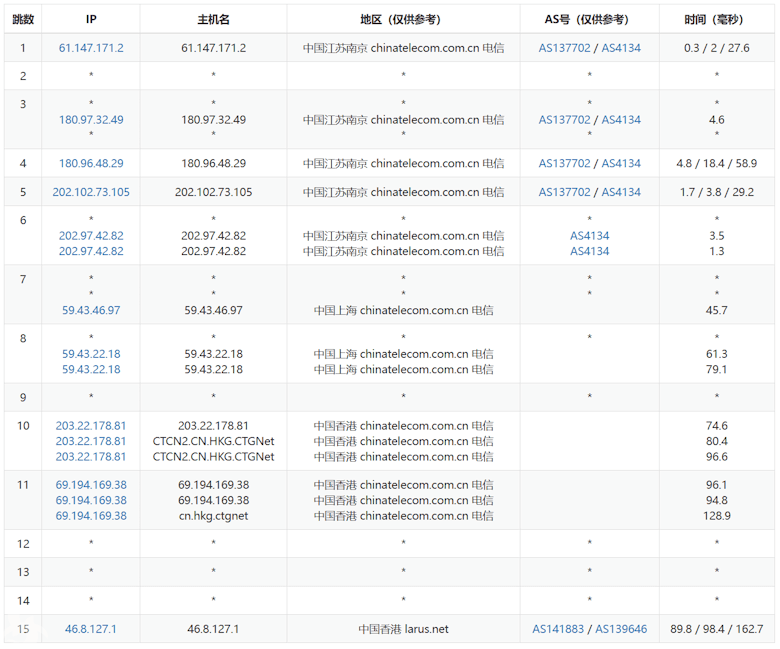Open 69.194.169.38 IP link with time 128.9
Viewport: 780px width, 649px height.
(91, 515)
